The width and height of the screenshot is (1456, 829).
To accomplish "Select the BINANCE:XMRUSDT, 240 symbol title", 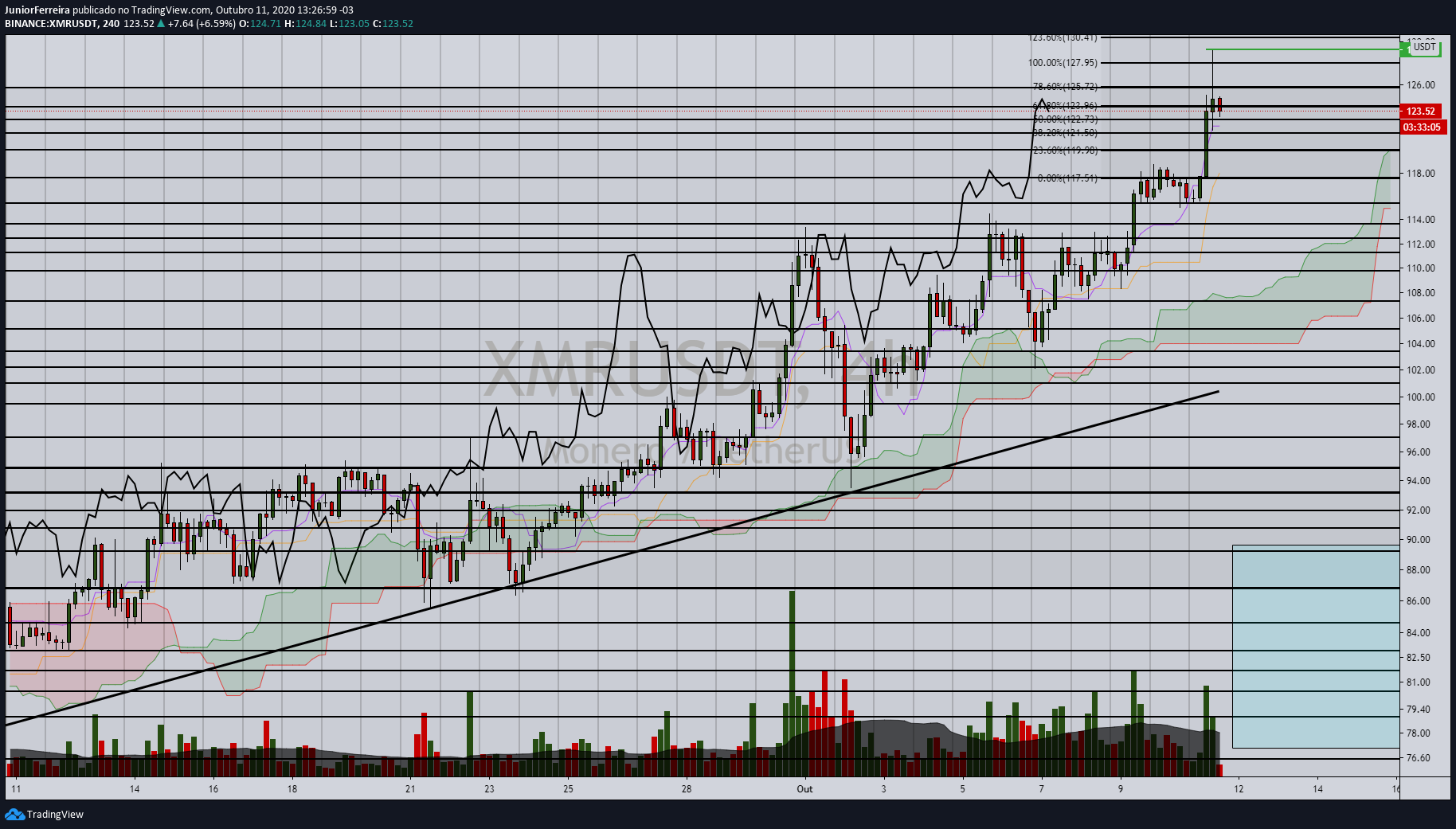I will click(x=62, y=24).
